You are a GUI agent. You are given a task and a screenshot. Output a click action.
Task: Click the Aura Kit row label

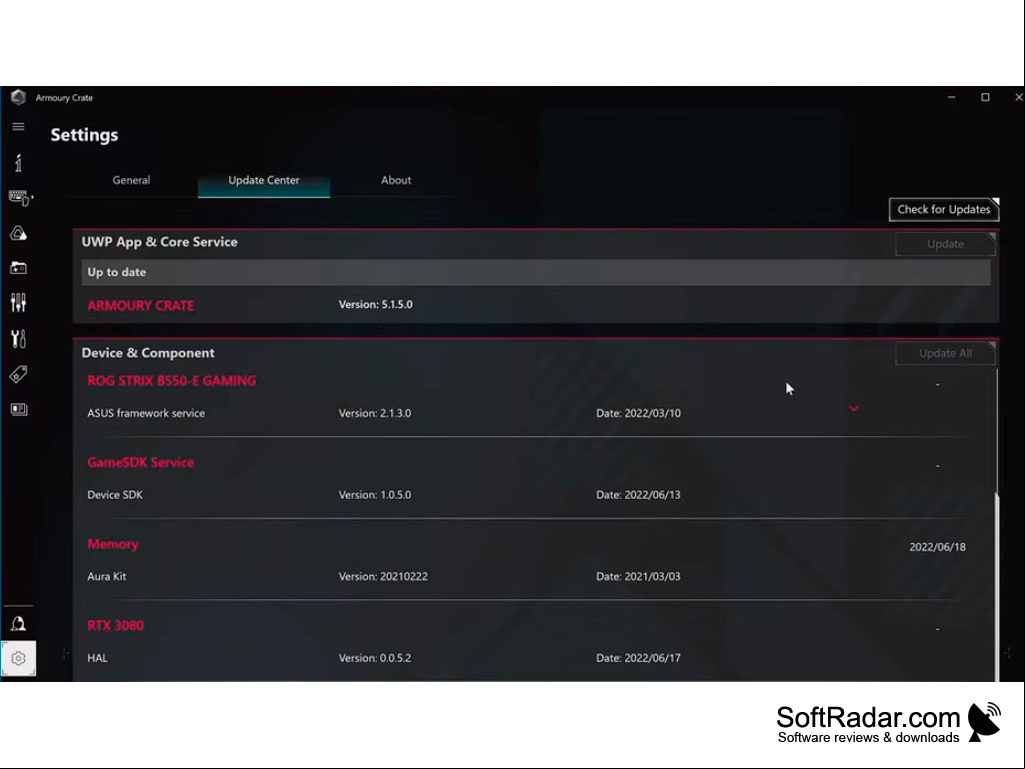coord(107,577)
